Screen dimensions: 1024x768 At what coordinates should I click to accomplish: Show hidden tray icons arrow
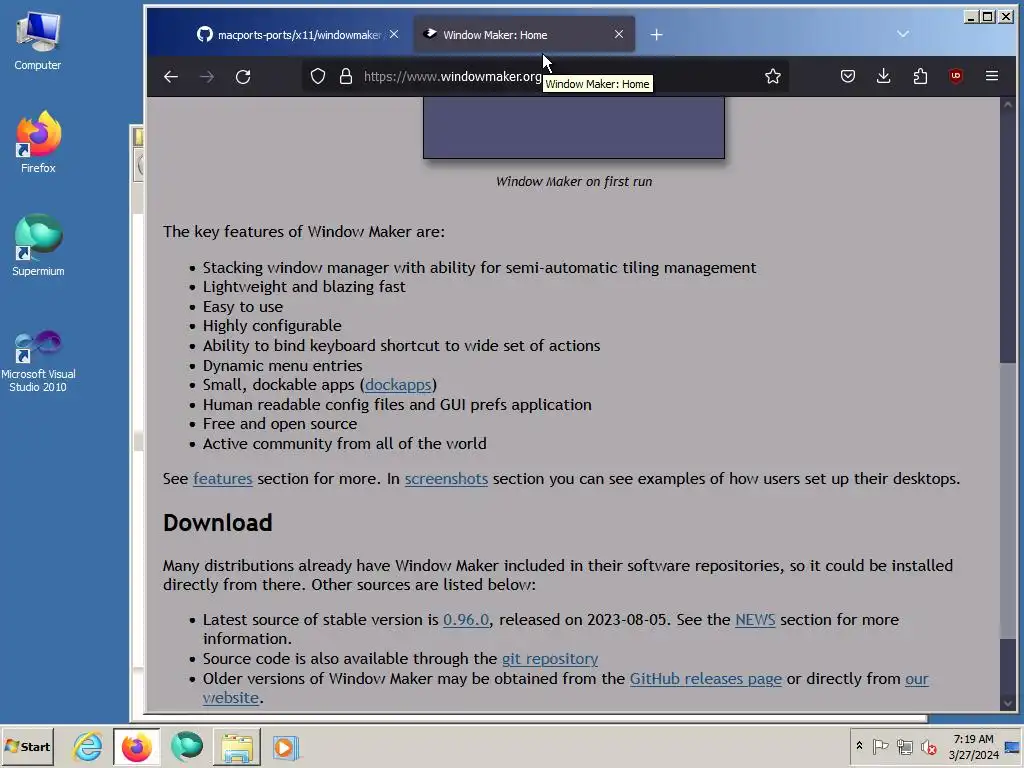point(859,746)
